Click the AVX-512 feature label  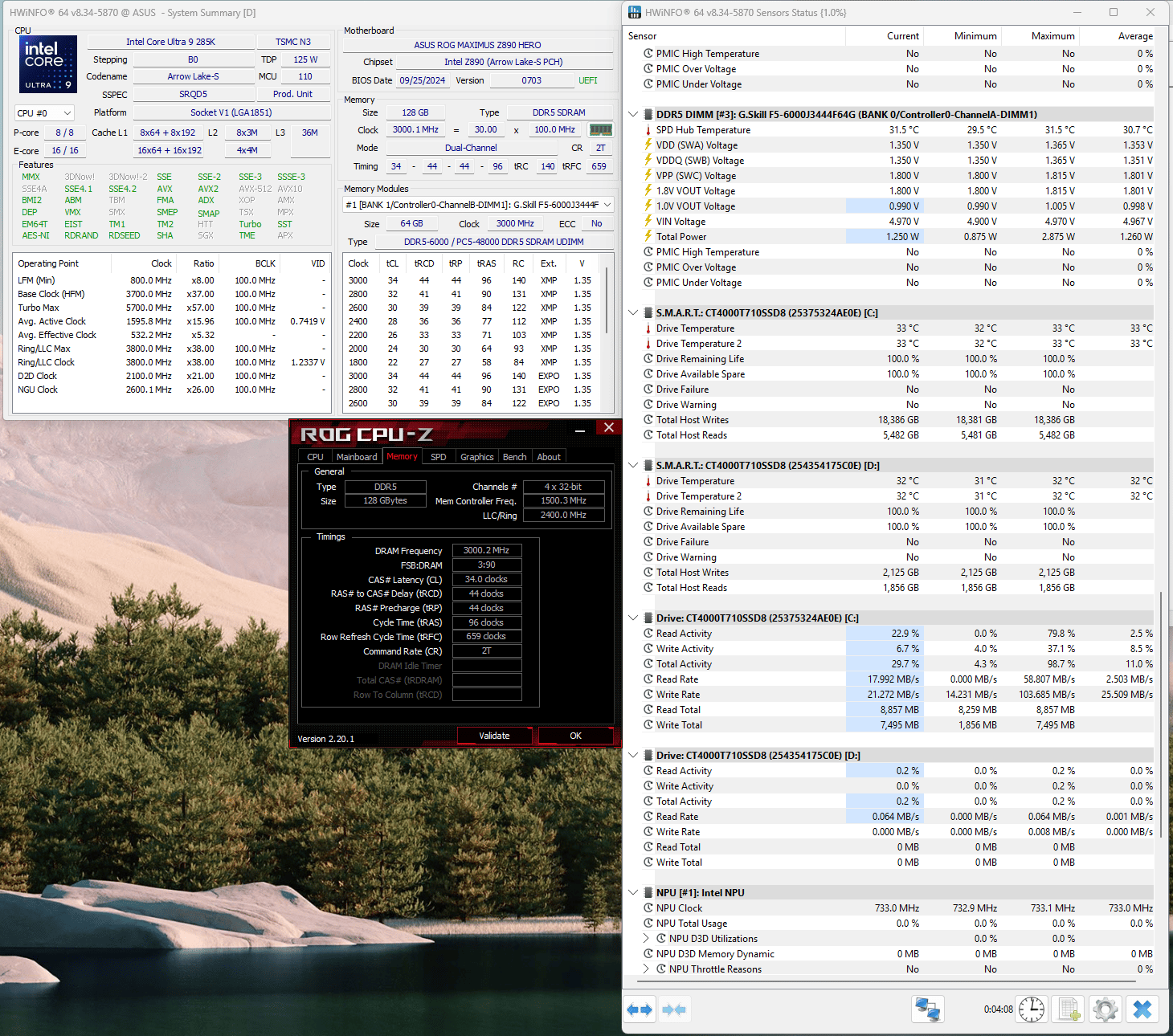pos(255,189)
